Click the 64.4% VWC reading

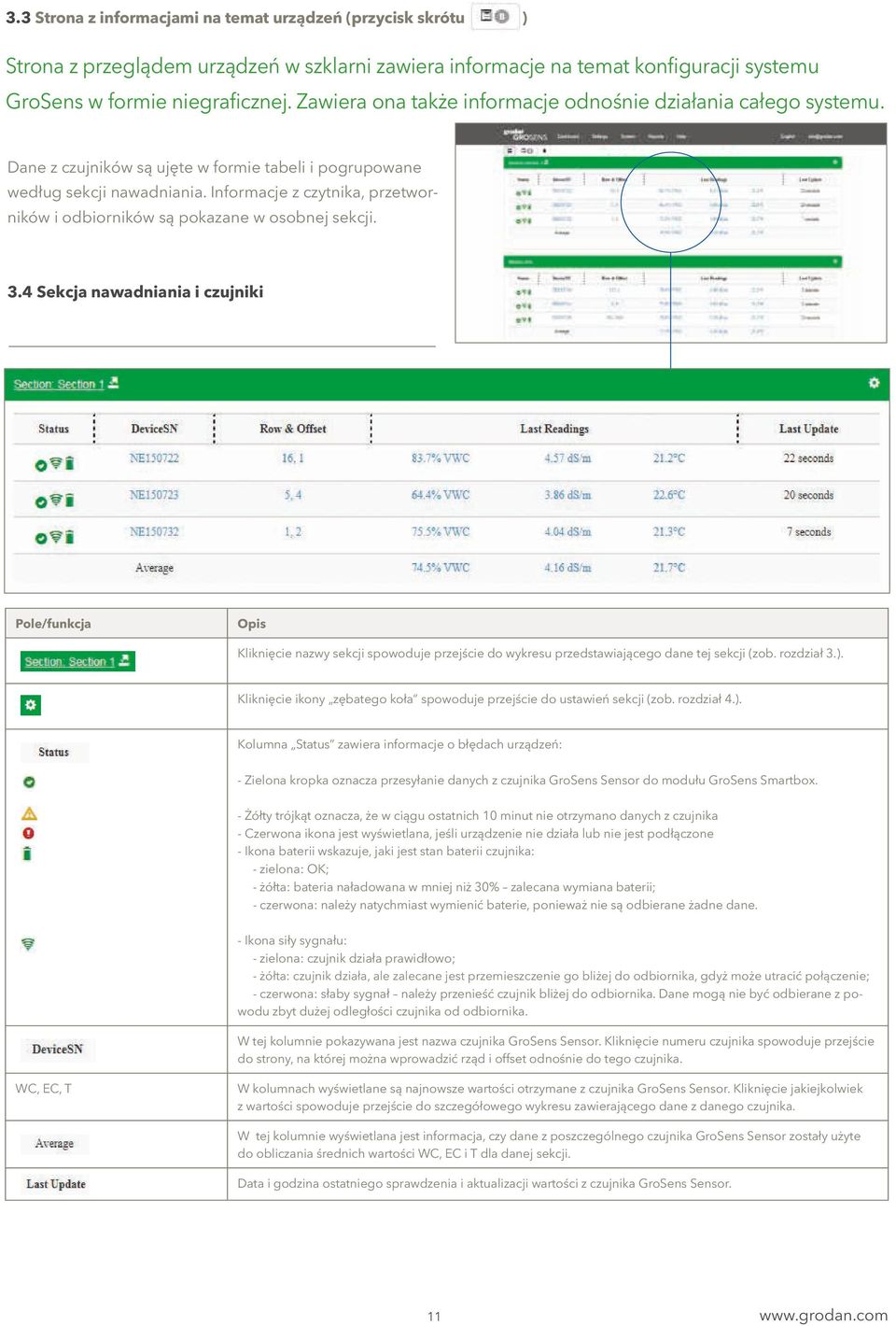click(x=441, y=495)
